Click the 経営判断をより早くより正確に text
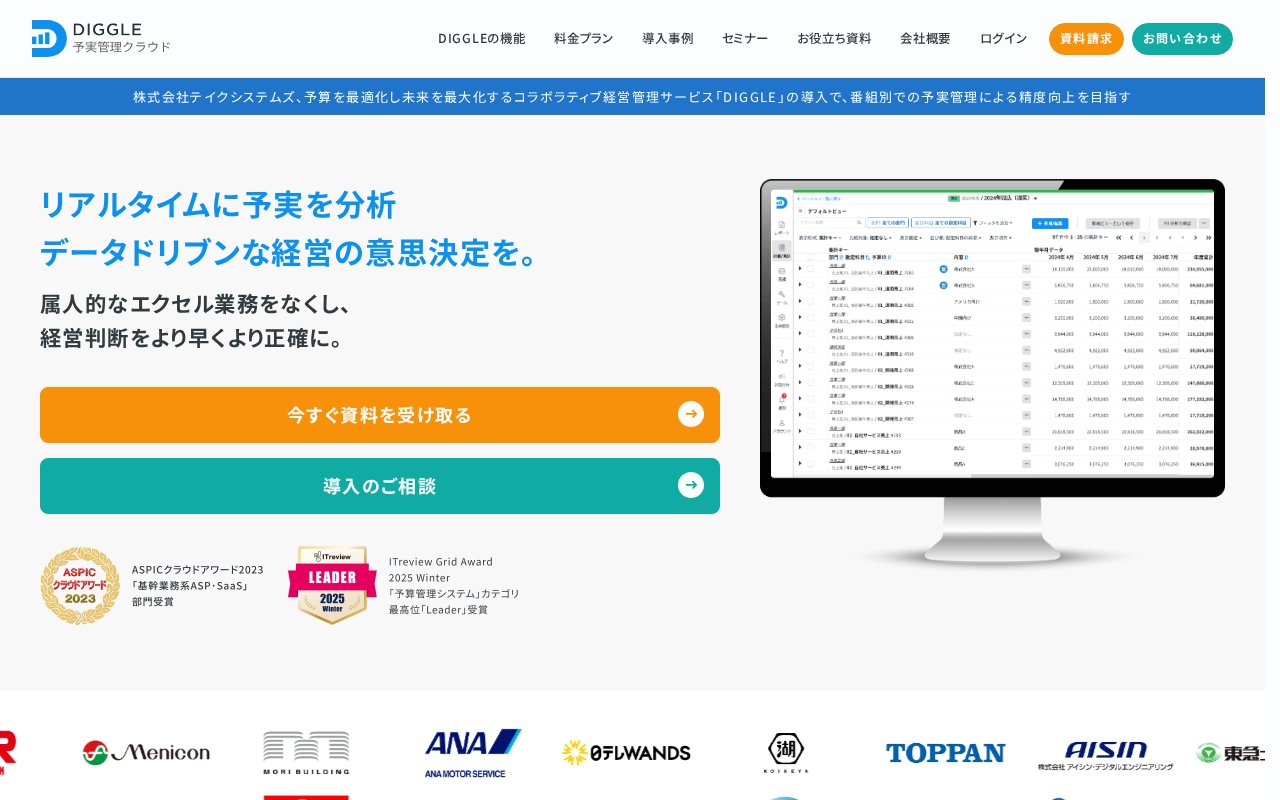Image resolution: width=1280 pixels, height=800 pixels. pyautogui.click(x=192, y=338)
